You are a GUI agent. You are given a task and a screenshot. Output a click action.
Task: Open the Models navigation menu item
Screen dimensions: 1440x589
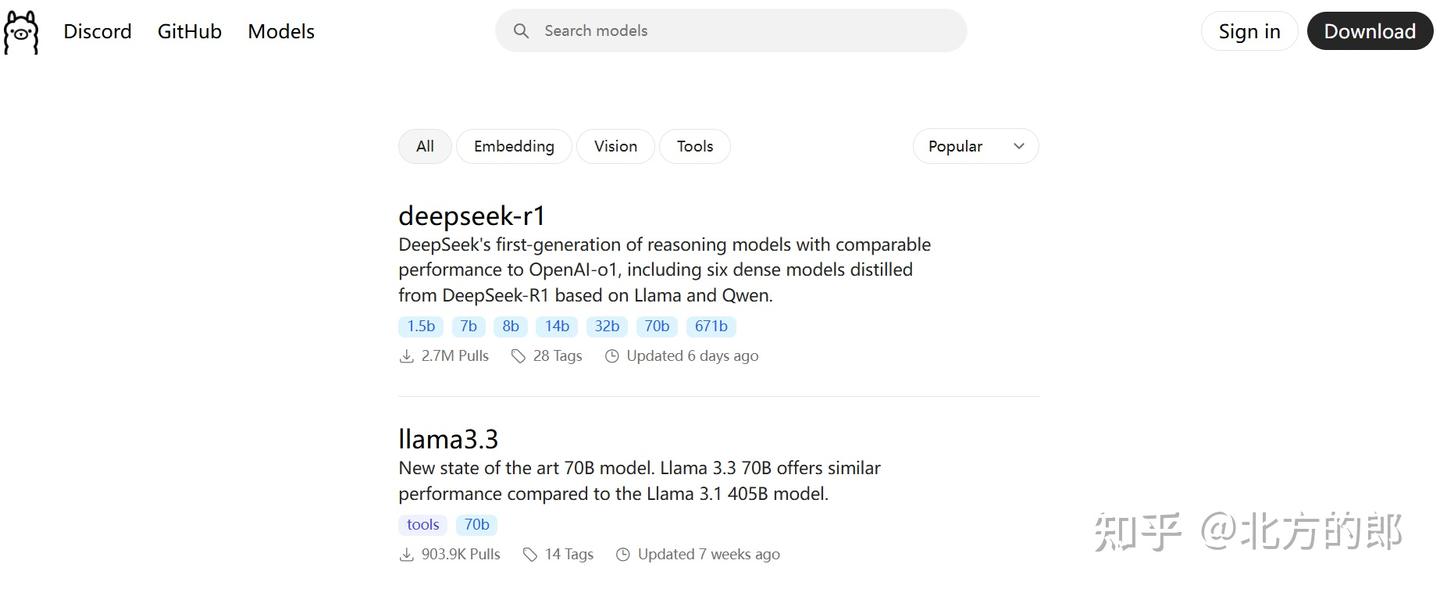point(280,31)
